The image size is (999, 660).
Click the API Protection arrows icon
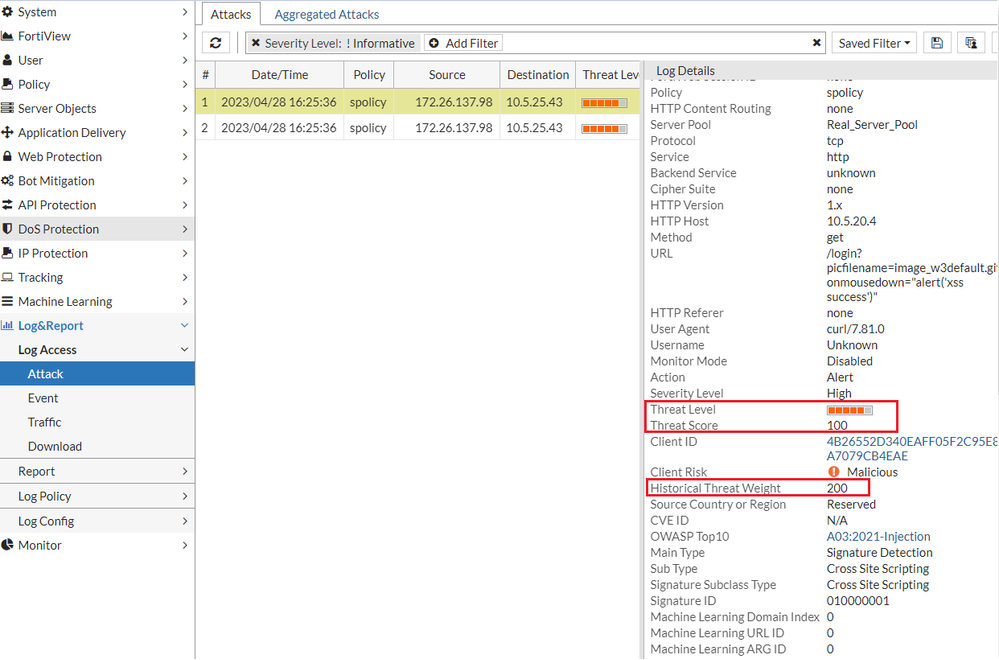click(x=8, y=205)
